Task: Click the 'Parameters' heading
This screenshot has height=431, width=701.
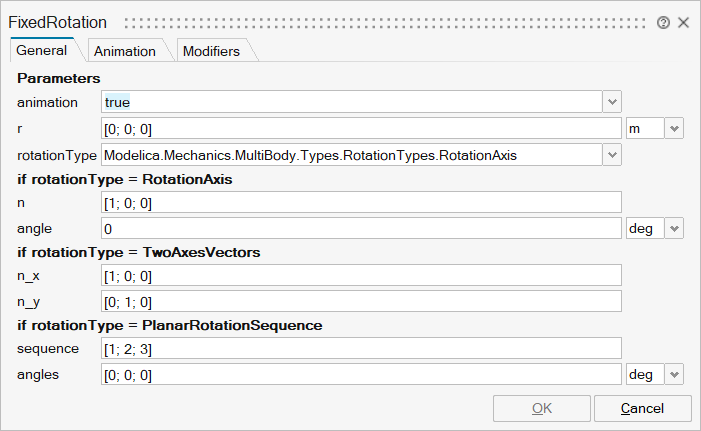Action: click(59, 78)
